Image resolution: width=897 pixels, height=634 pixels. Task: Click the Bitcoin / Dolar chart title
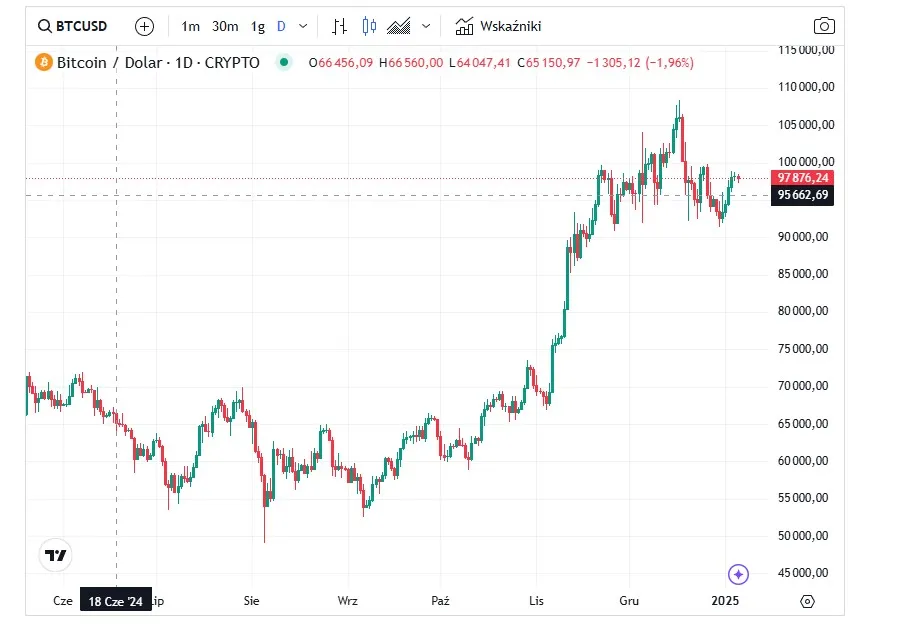click(x=158, y=63)
